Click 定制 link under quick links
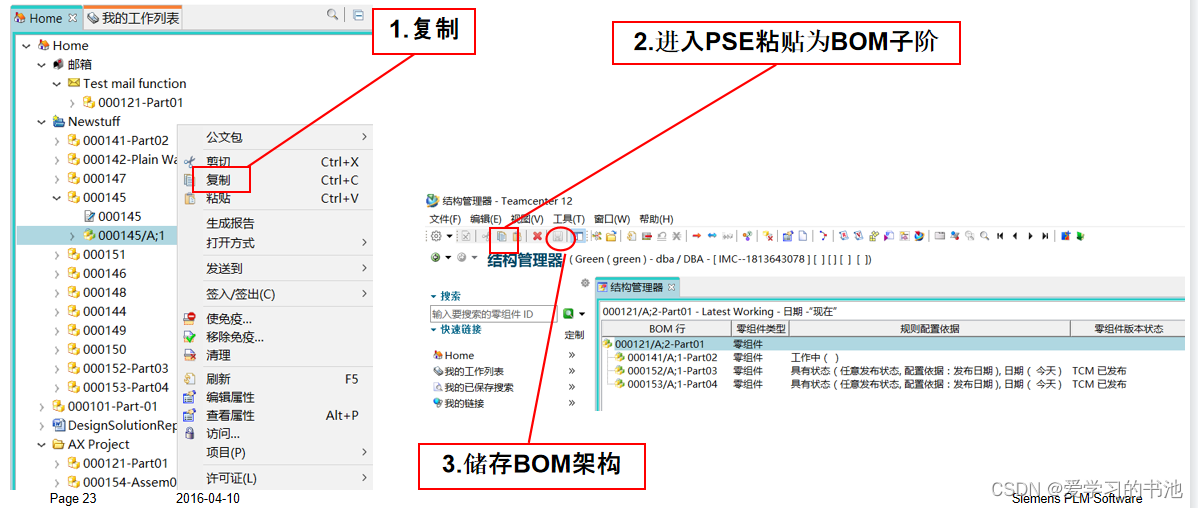 (574, 335)
